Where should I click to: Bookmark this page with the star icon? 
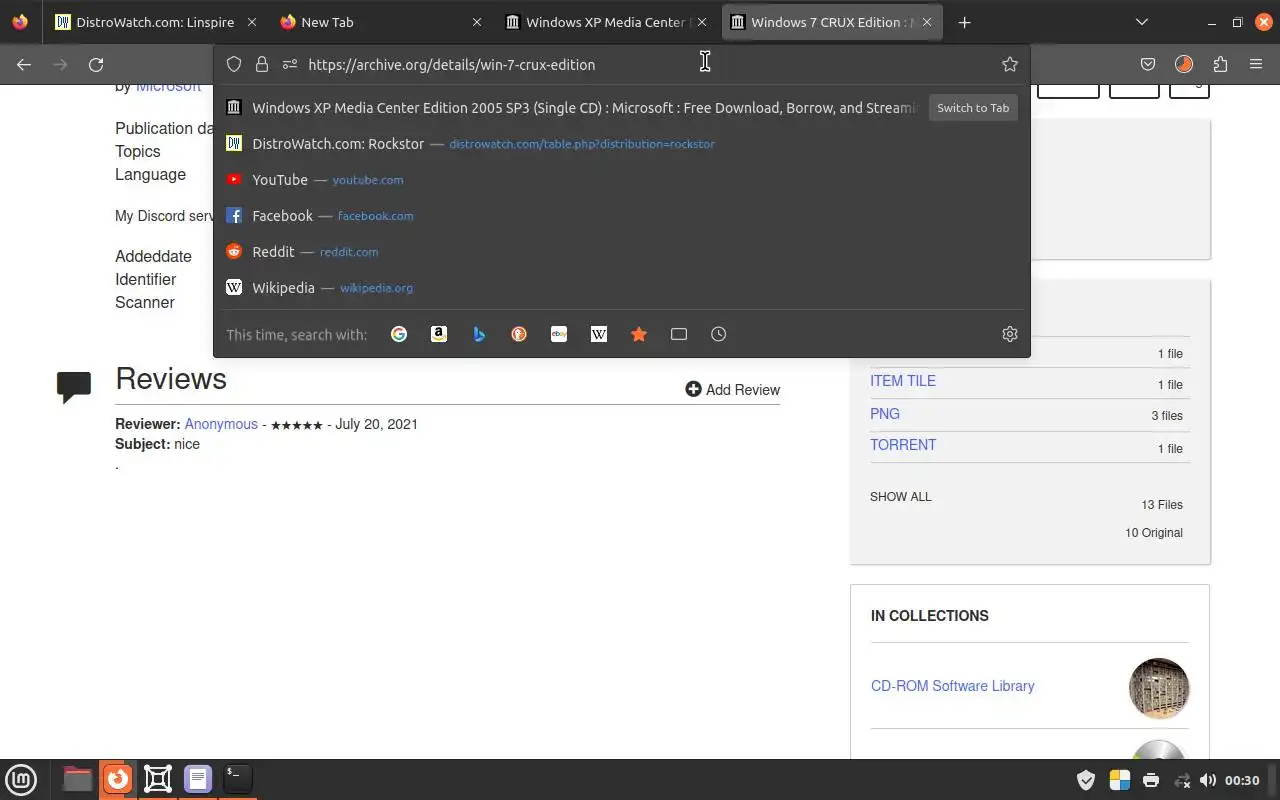[x=1010, y=64]
